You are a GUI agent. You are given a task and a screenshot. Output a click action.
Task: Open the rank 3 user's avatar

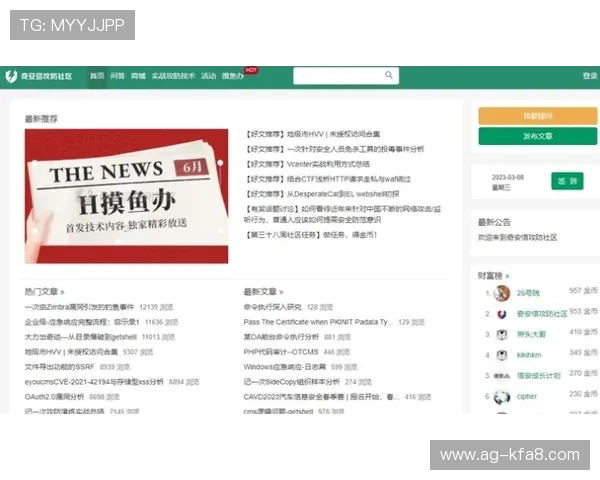[502, 335]
